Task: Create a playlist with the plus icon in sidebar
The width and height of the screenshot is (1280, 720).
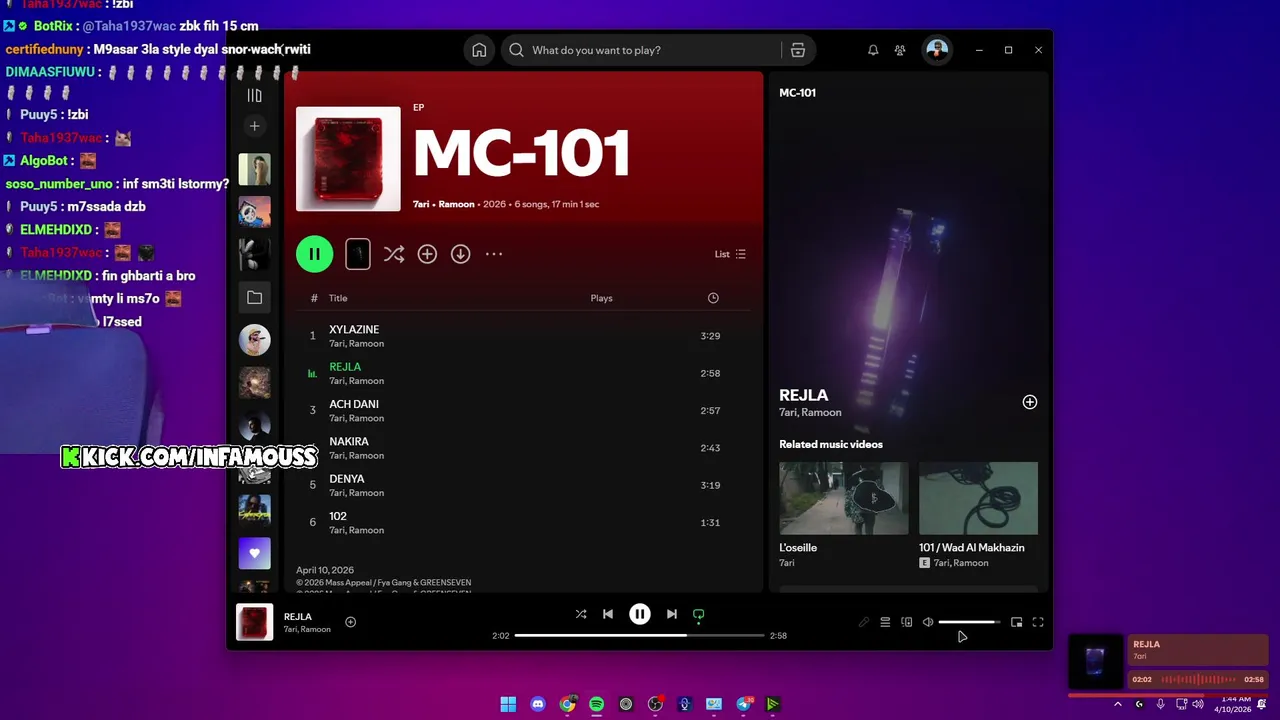Action: 254,126
